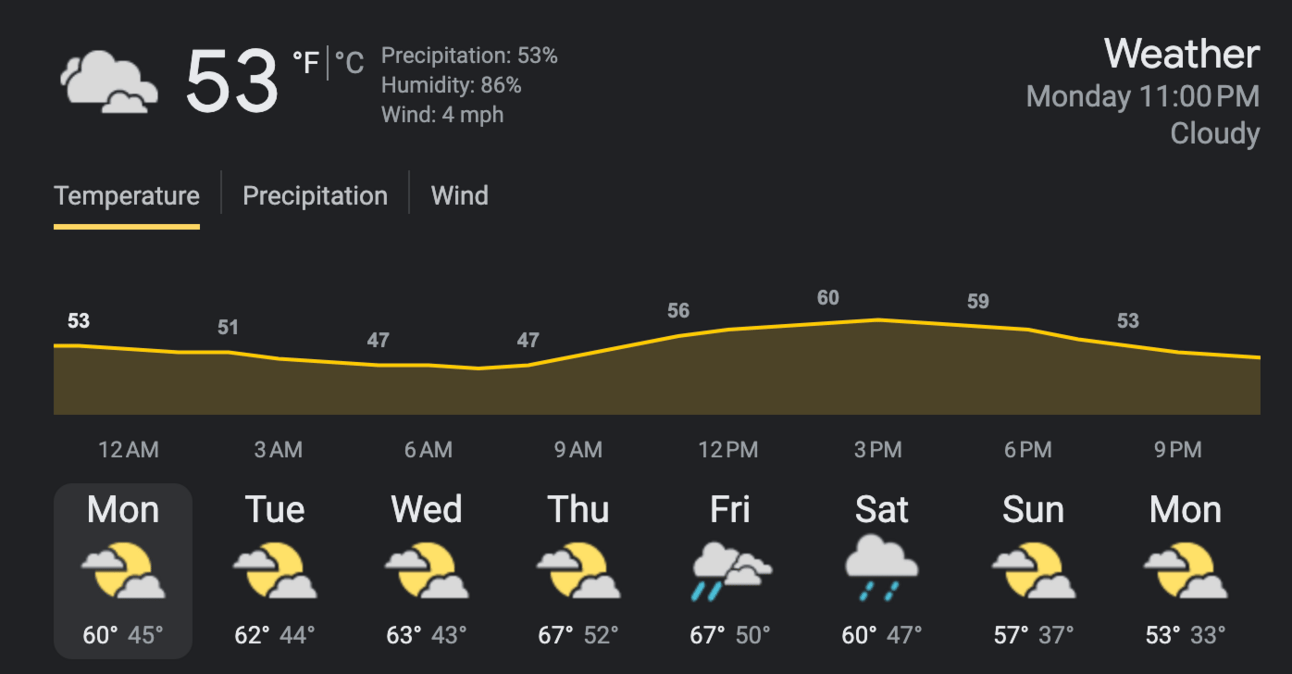The width and height of the screenshot is (1292, 674).
Task: Open the Temperature tab
Action: click(x=127, y=195)
